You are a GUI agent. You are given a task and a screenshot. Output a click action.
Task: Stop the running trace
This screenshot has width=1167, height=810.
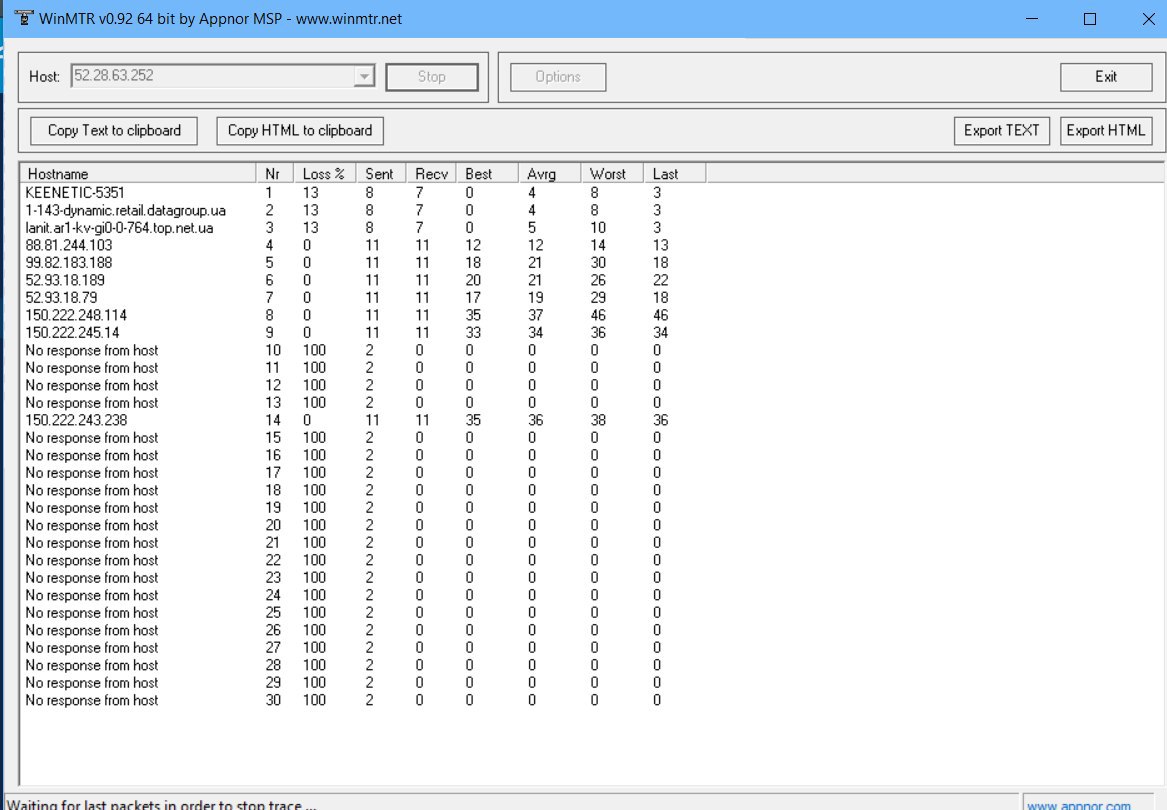click(432, 77)
